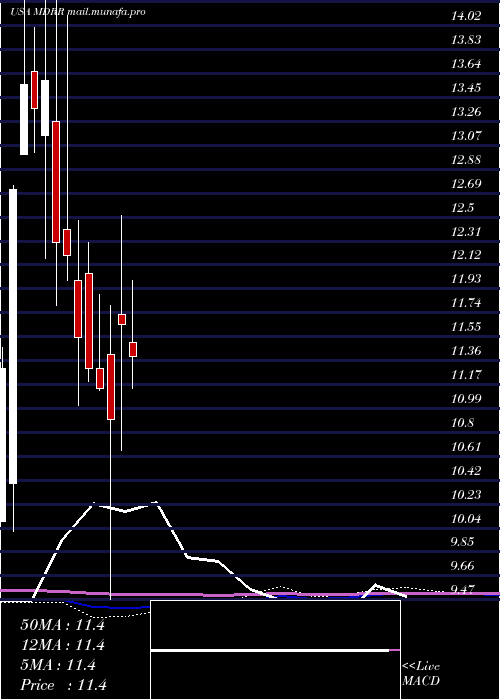This screenshot has width=500, height=700.
Task: Click the 12.31 price axis label
Action: click(466, 231)
